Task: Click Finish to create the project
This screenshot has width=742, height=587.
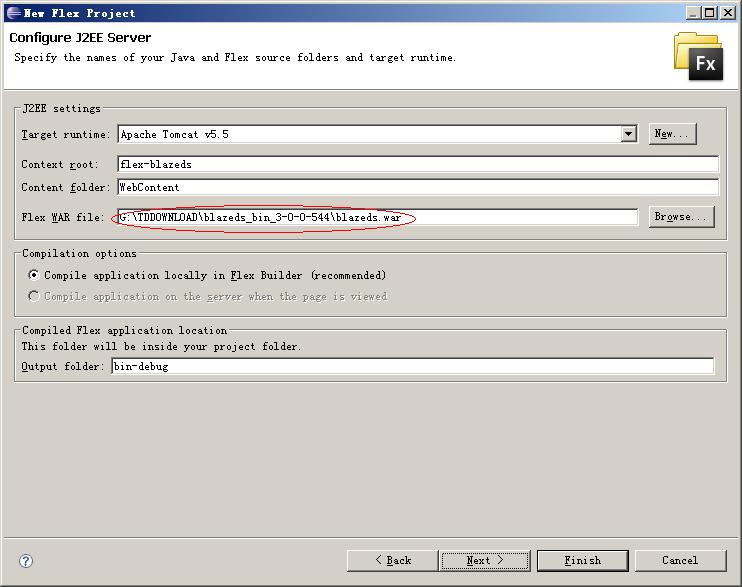Action: point(583,560)
